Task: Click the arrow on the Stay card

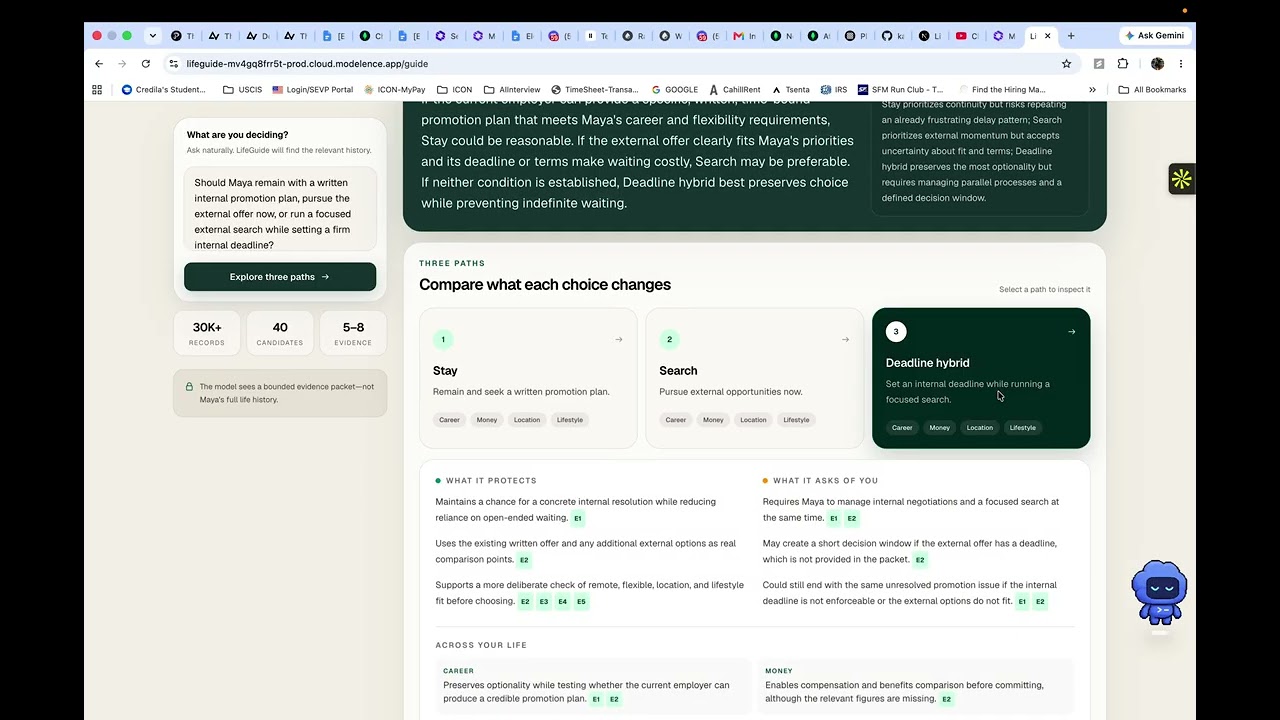Action: 618,339
